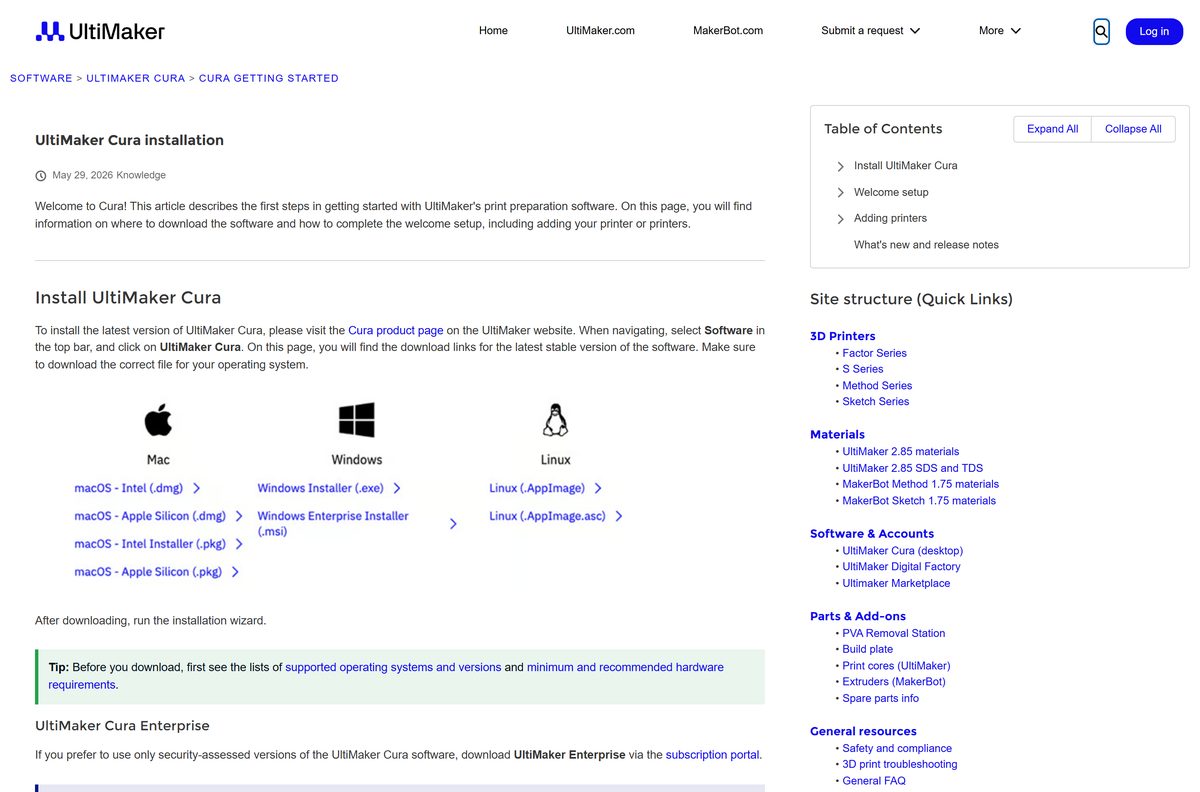Viewport: 1200px width, 792px height.
Task: Go to Home in top navigation
Action: 493,31
